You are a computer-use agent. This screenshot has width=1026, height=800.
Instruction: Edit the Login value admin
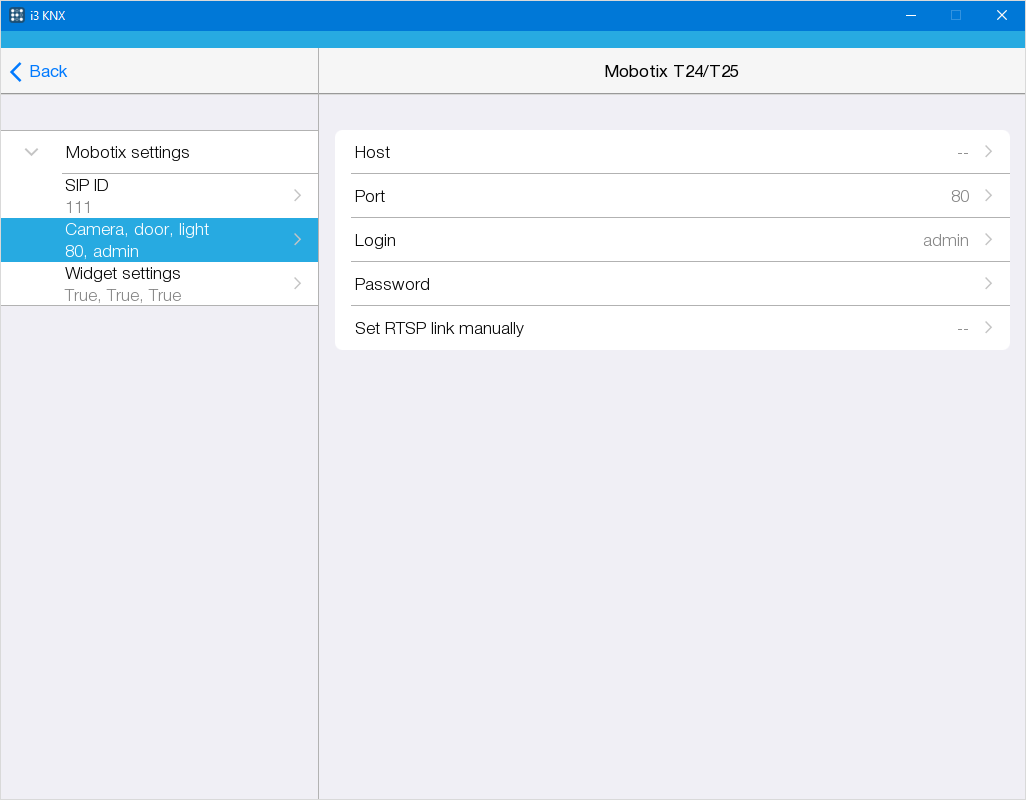(945, 240)
